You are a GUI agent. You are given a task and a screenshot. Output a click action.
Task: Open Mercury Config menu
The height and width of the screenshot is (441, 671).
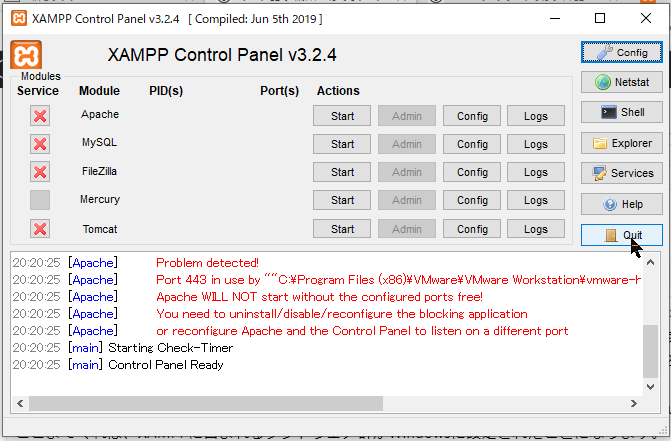click(x=472, y=200)
